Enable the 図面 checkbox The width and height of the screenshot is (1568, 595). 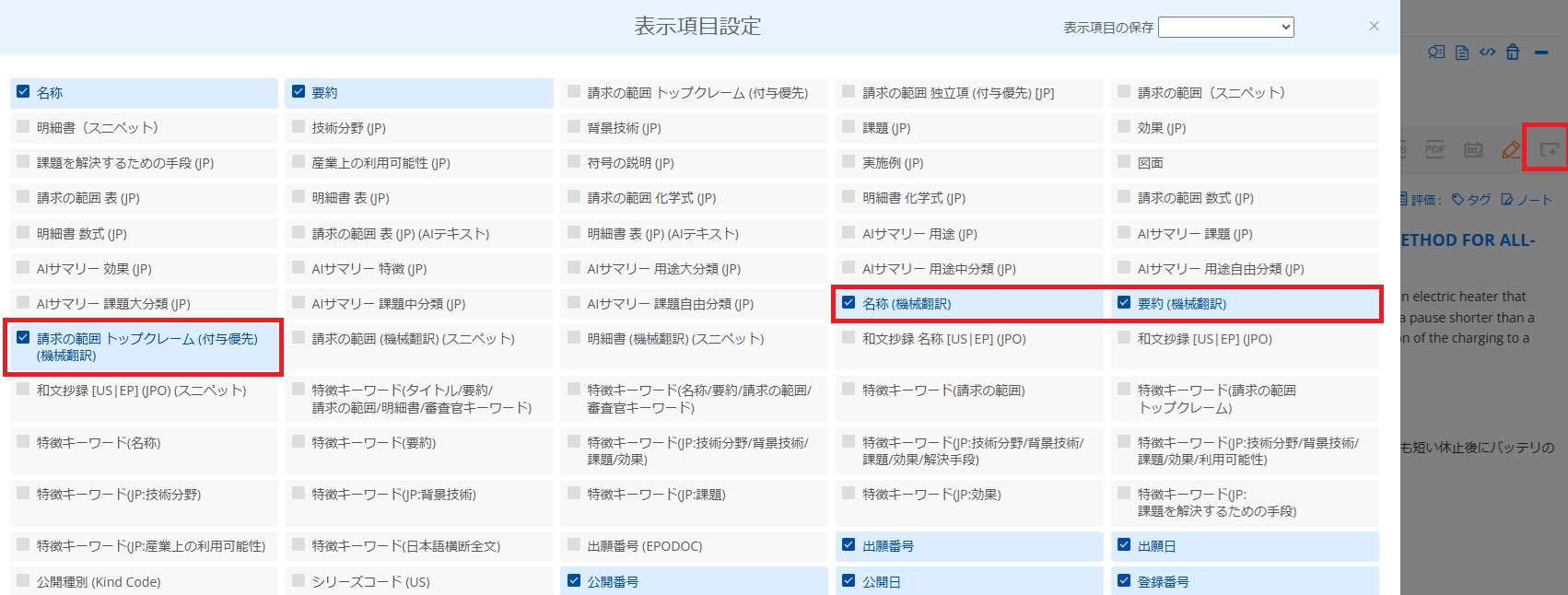[1124, 162]
